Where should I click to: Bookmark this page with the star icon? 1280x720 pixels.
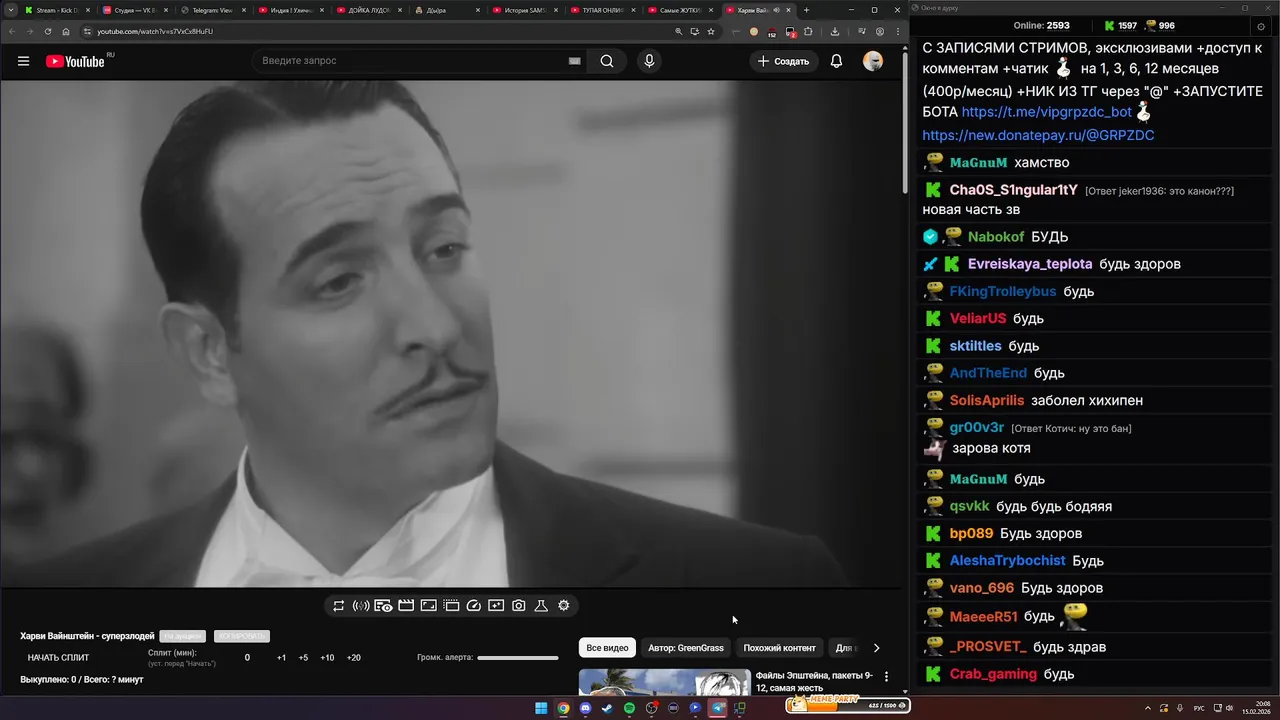711,31
